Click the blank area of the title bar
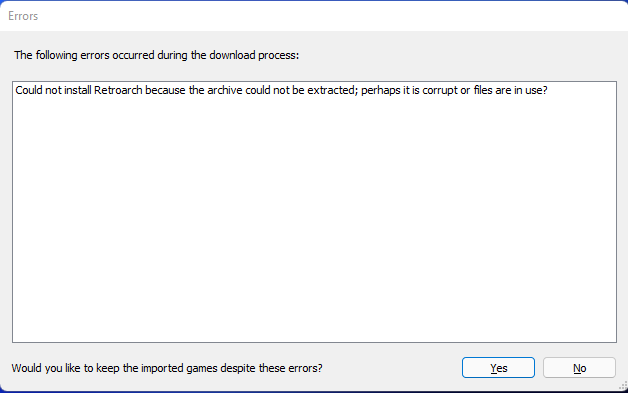This screenshot has width=628, height=393. pyautogui.click(x=320, y=16)
